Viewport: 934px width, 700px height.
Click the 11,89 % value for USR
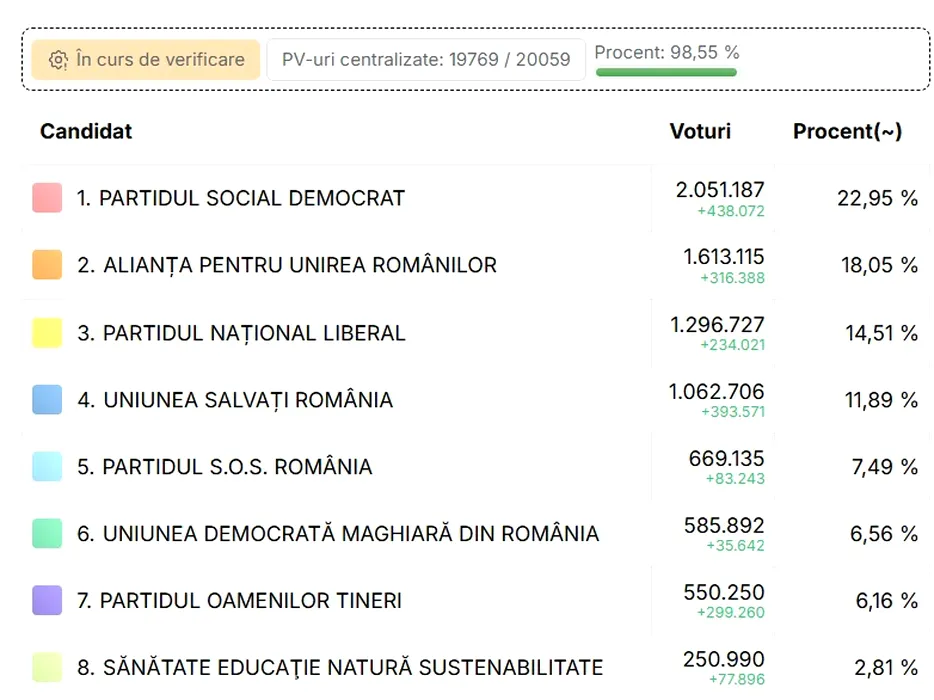pyautogui.click(x=881, y=400)
